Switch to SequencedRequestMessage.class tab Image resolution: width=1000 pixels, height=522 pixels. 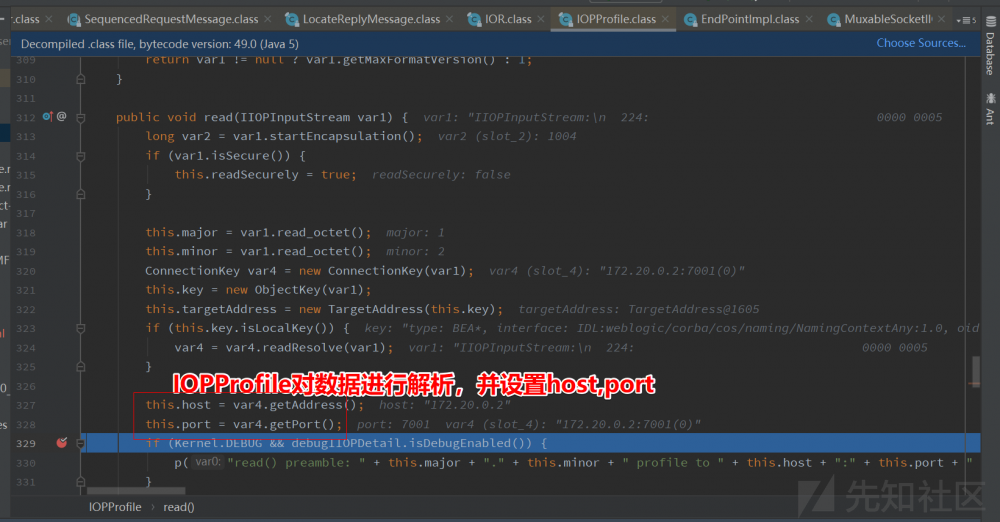tap(171, 19)
